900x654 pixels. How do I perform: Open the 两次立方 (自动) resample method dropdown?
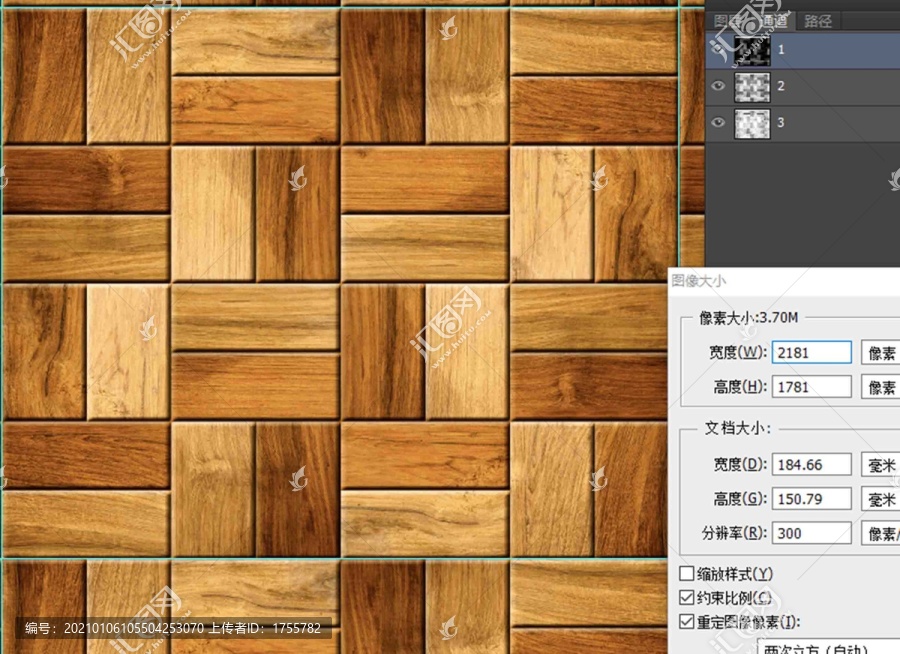tap(828, 647)
